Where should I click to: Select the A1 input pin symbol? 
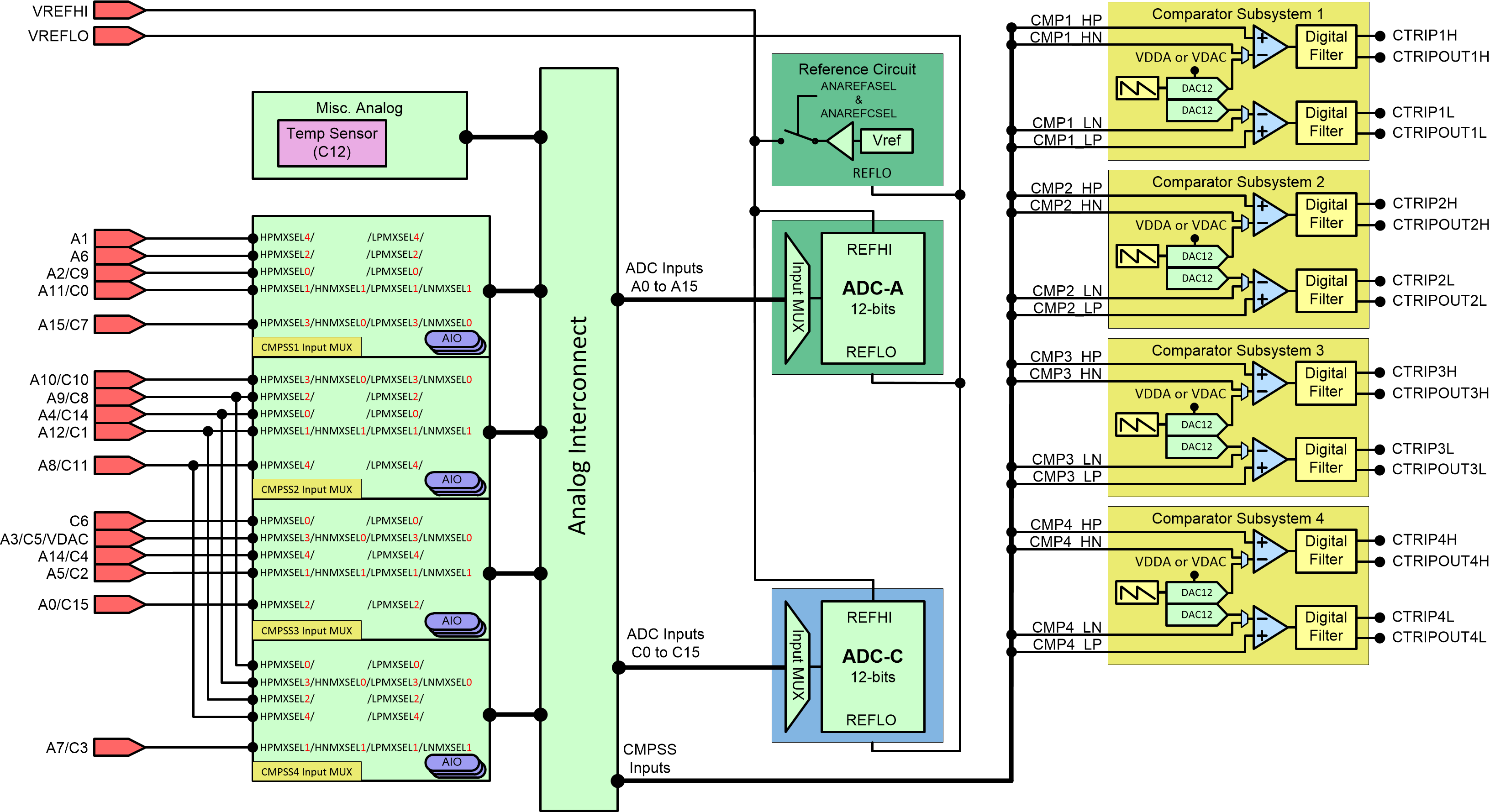tap(119, 238)
